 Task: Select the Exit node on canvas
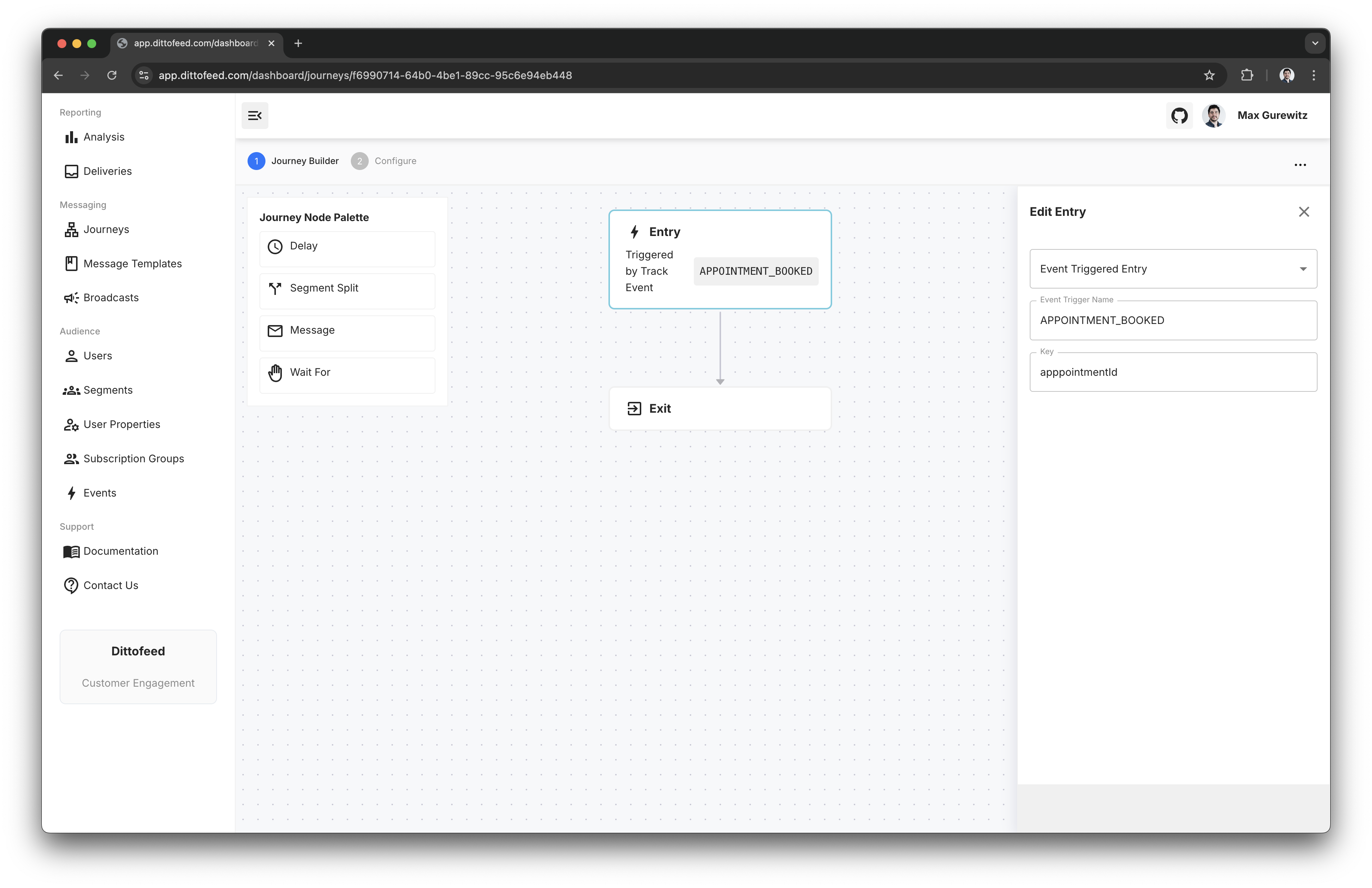coord(720,409)
